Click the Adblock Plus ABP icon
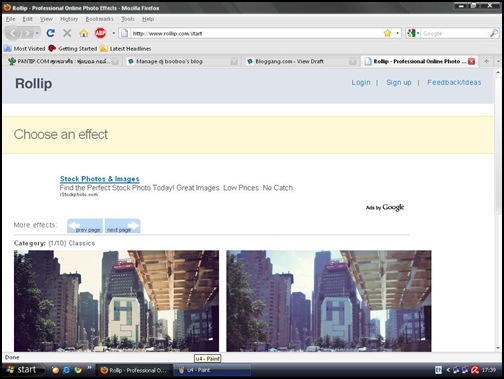Image resolution: width=504 pixels, height=379 pixels. pos(100,33)
